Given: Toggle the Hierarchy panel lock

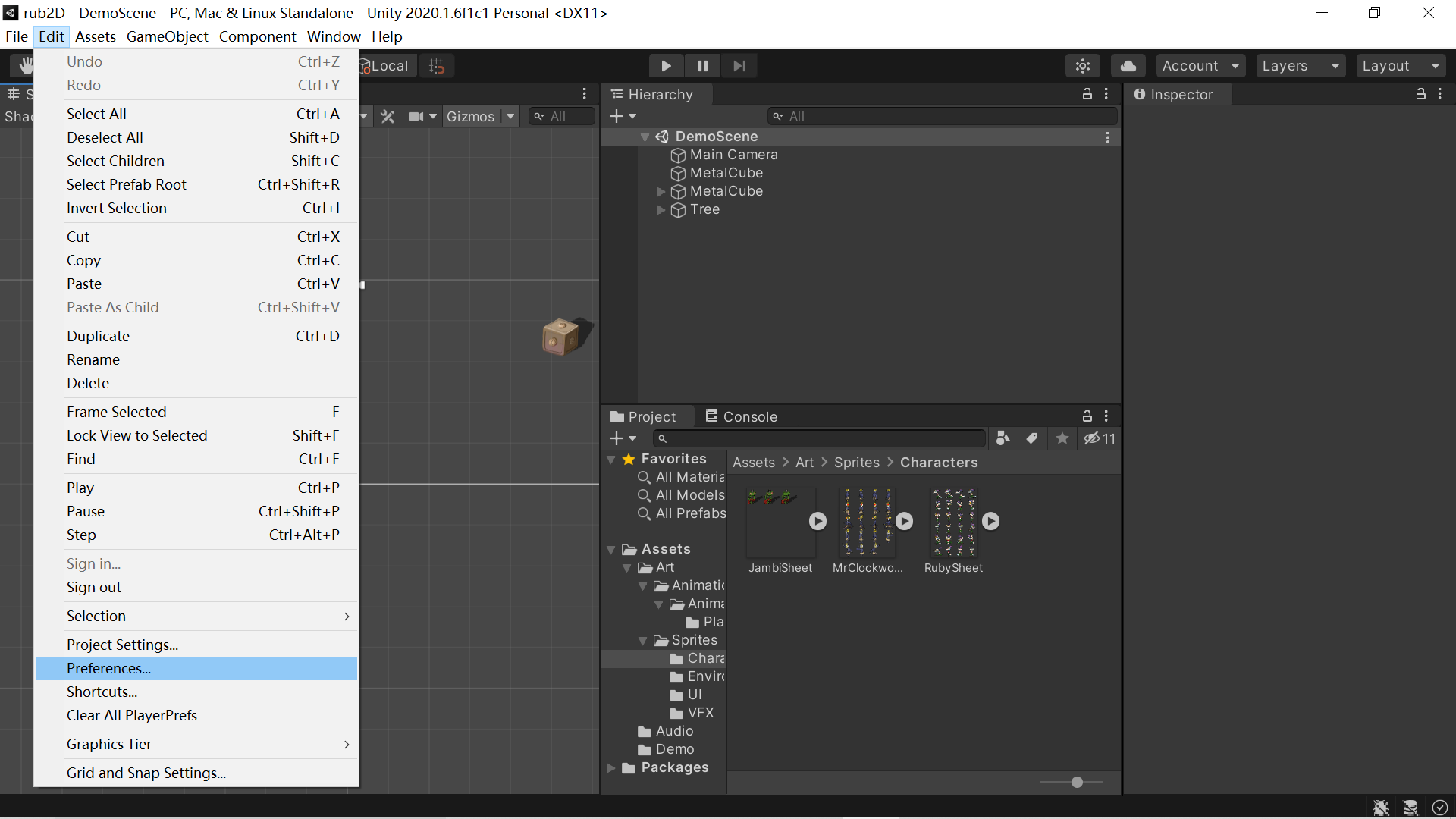Looking at the screenshot, I should [1087, 94].
